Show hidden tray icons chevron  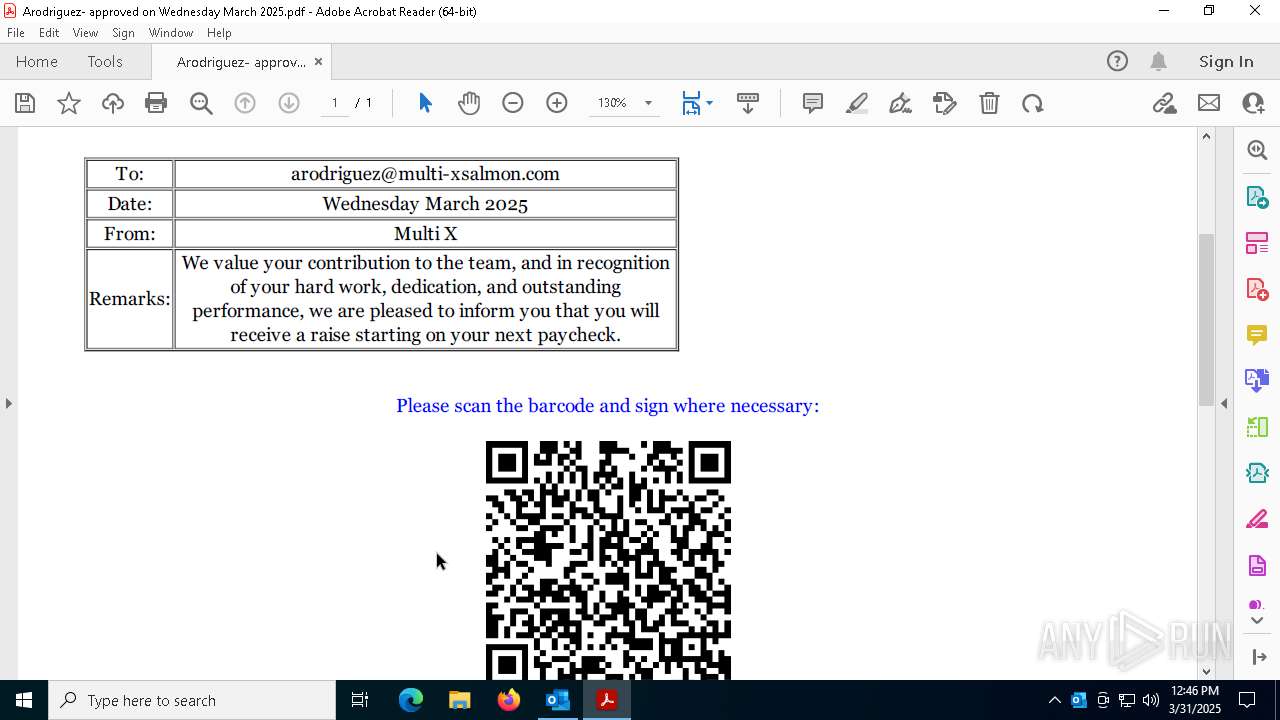pyautogui.click(x=1054, y=700)
